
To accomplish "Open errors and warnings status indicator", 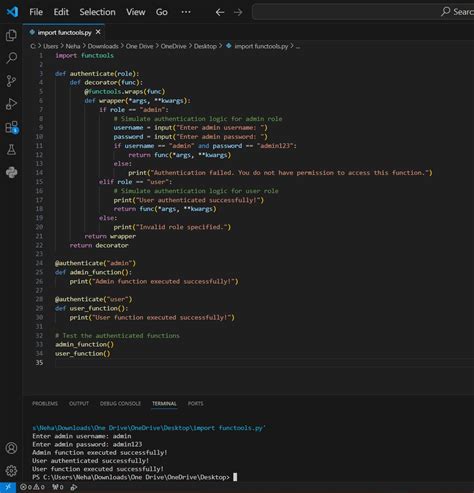I will tap(32, 487).
